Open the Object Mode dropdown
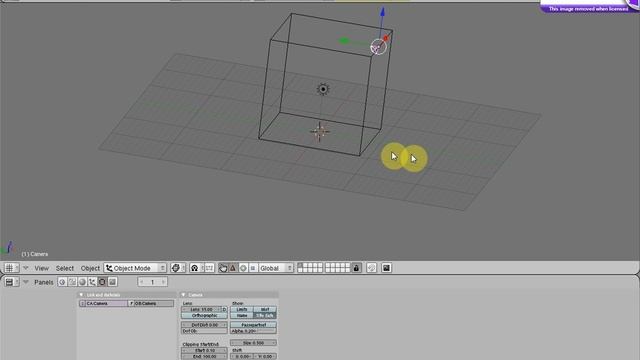This screenshot has height=360, width=640. point(135,268)
